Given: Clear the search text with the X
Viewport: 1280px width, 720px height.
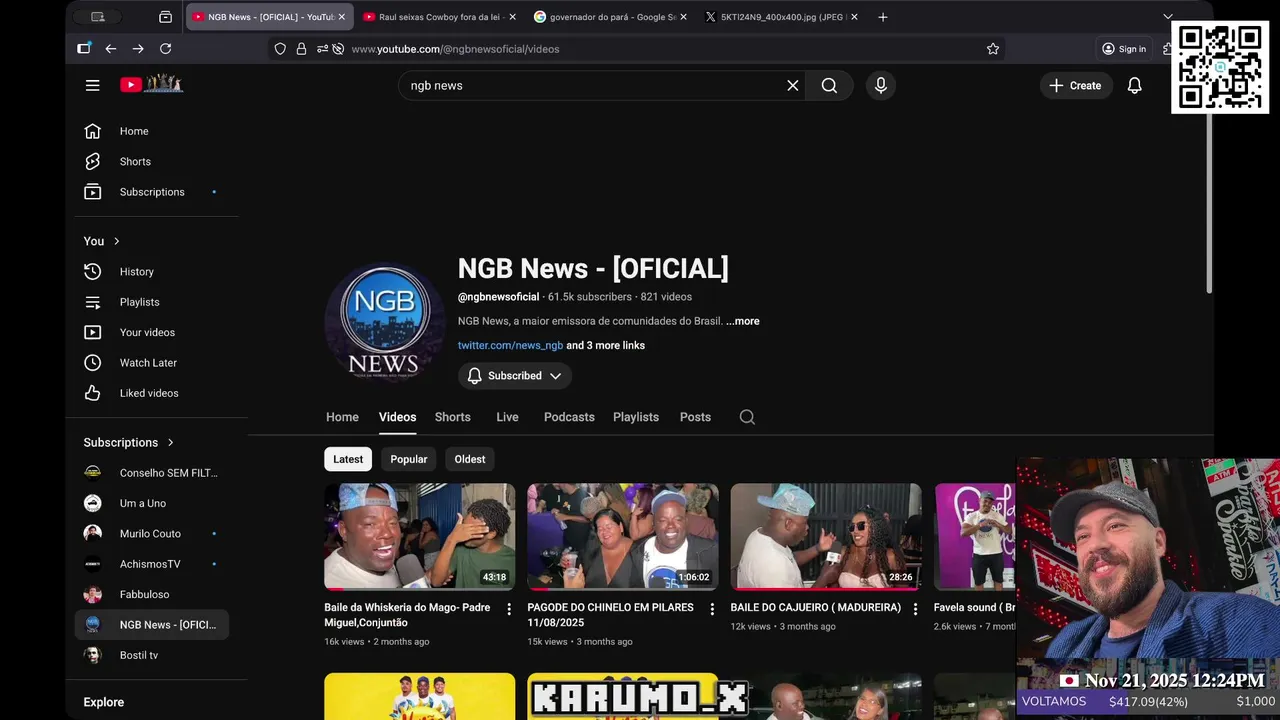Looking at the screenshot, I should (x=793, y=85).
